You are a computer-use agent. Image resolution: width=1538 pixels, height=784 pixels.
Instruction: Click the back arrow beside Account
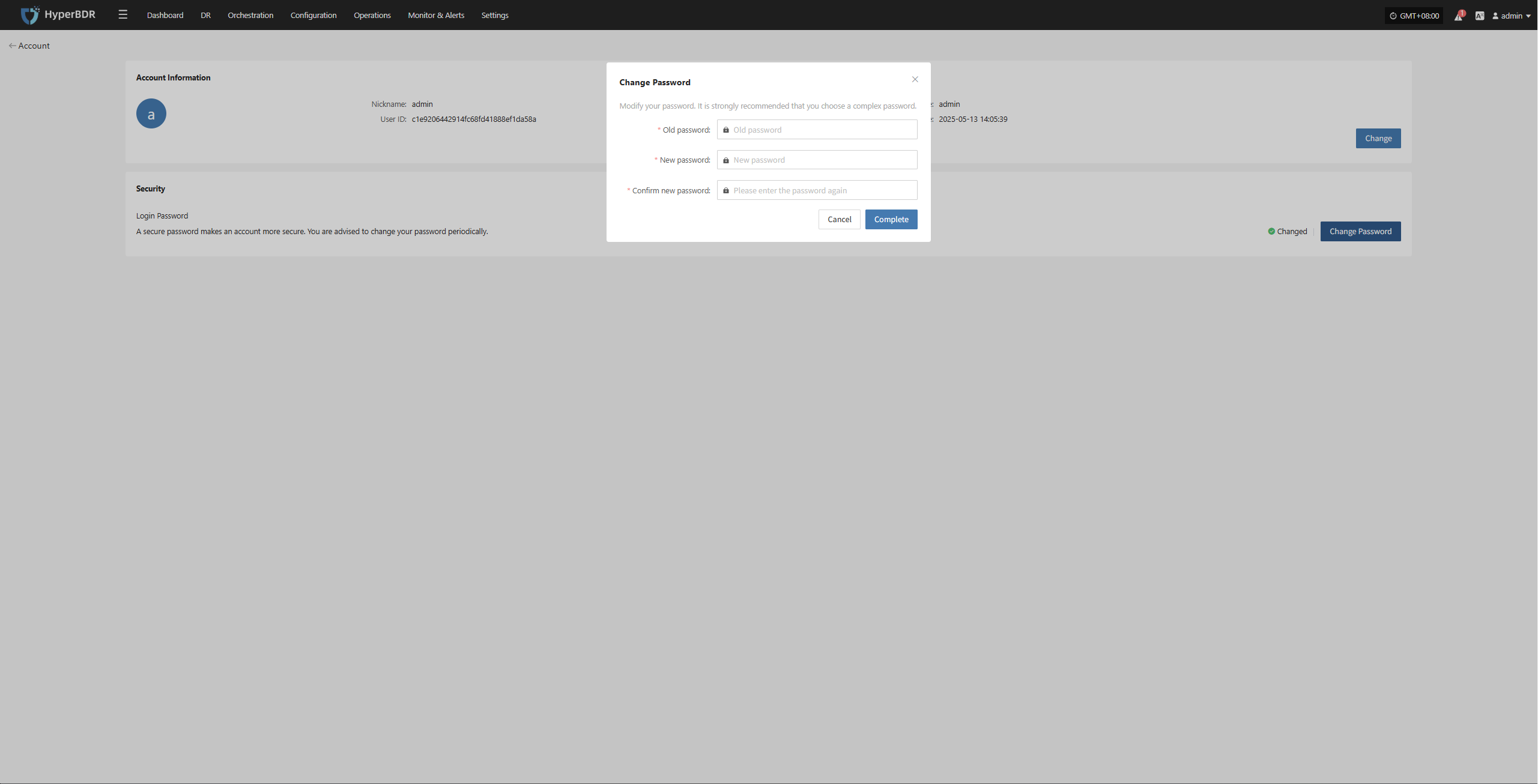click(x=12, y=46)
